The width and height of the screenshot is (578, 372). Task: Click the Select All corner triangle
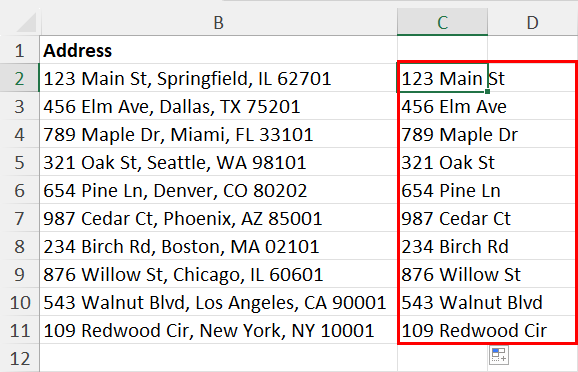point(27,23)
